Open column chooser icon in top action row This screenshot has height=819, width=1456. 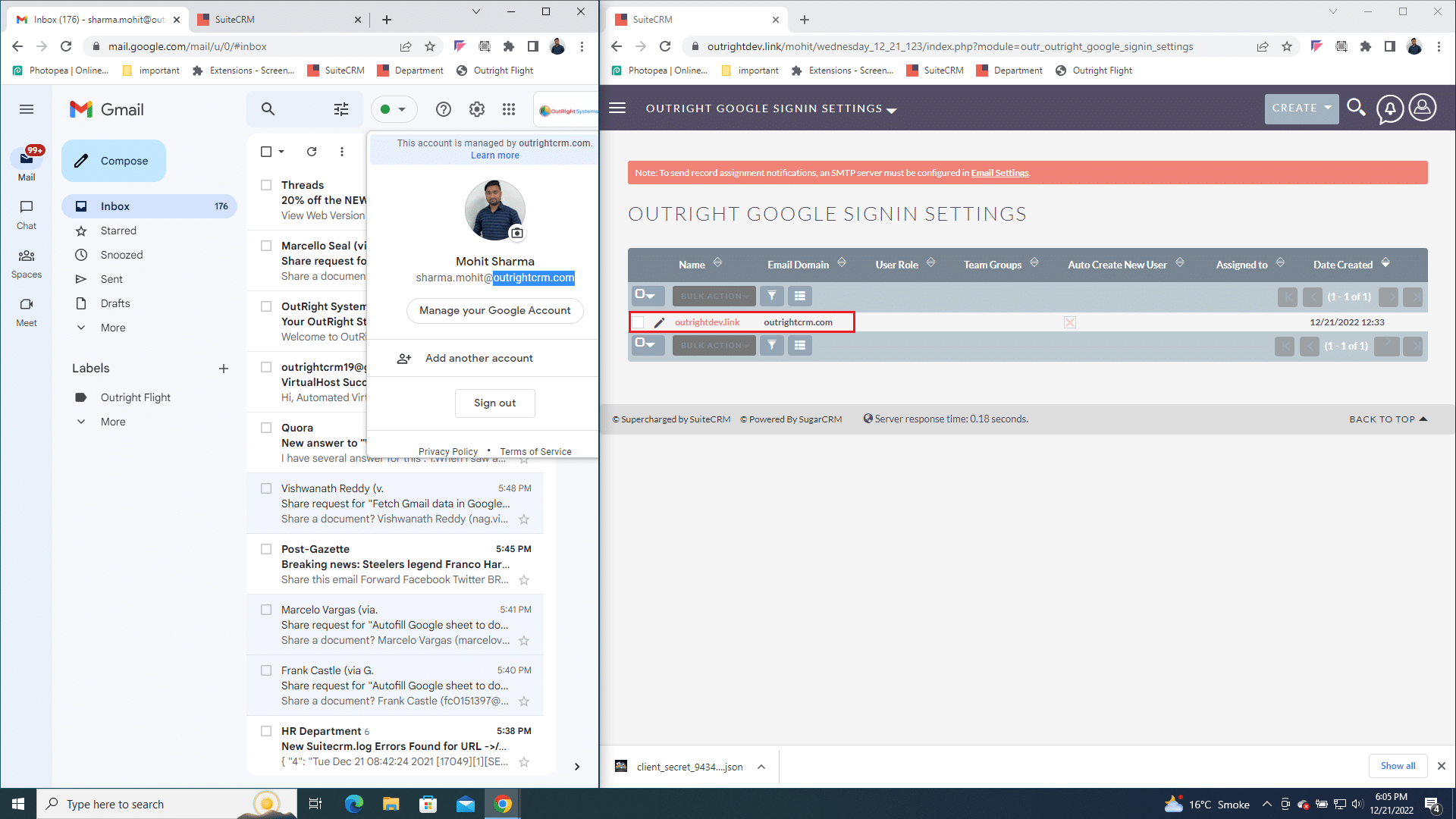(x=800, y=296)
